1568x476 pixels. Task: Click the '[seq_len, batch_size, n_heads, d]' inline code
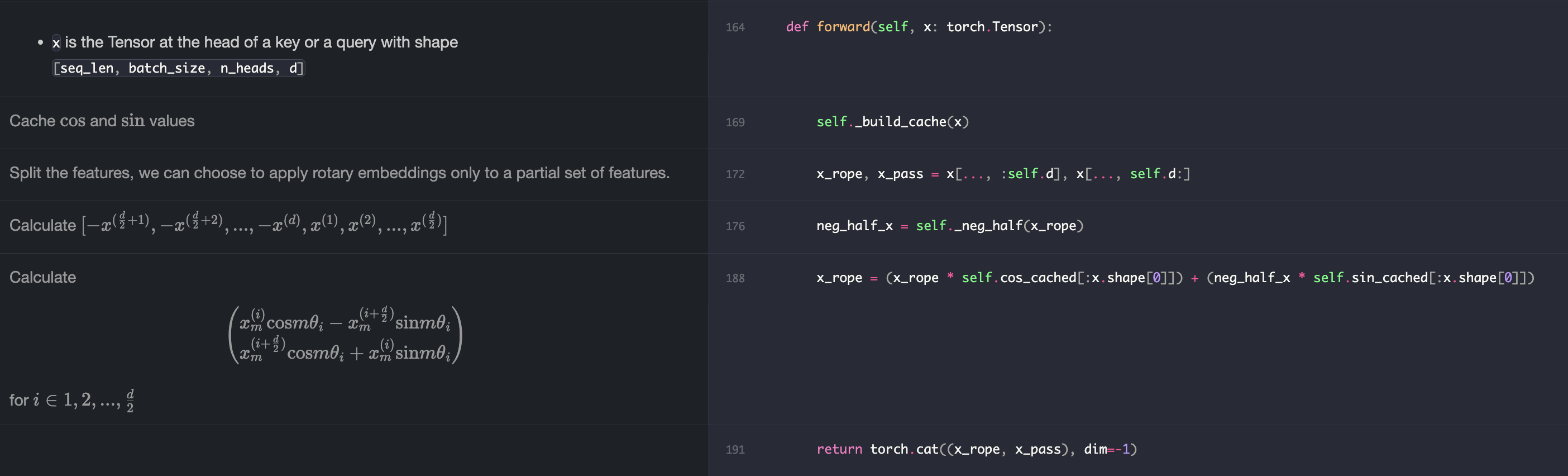tap(178, 68)
